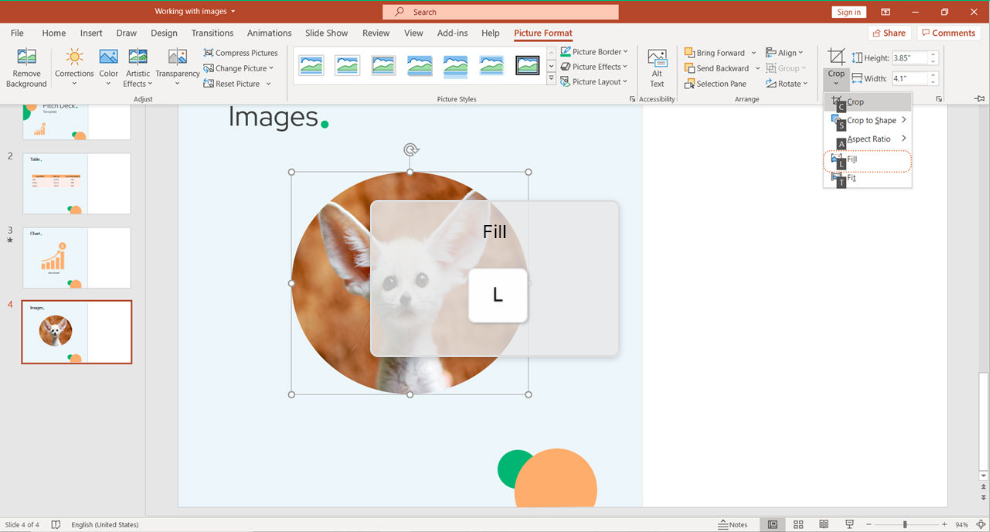Viewport: 990px width, 532px height.
Task: Switch to the Design tab
Action: pyautogui.click(x=164, y=33)
